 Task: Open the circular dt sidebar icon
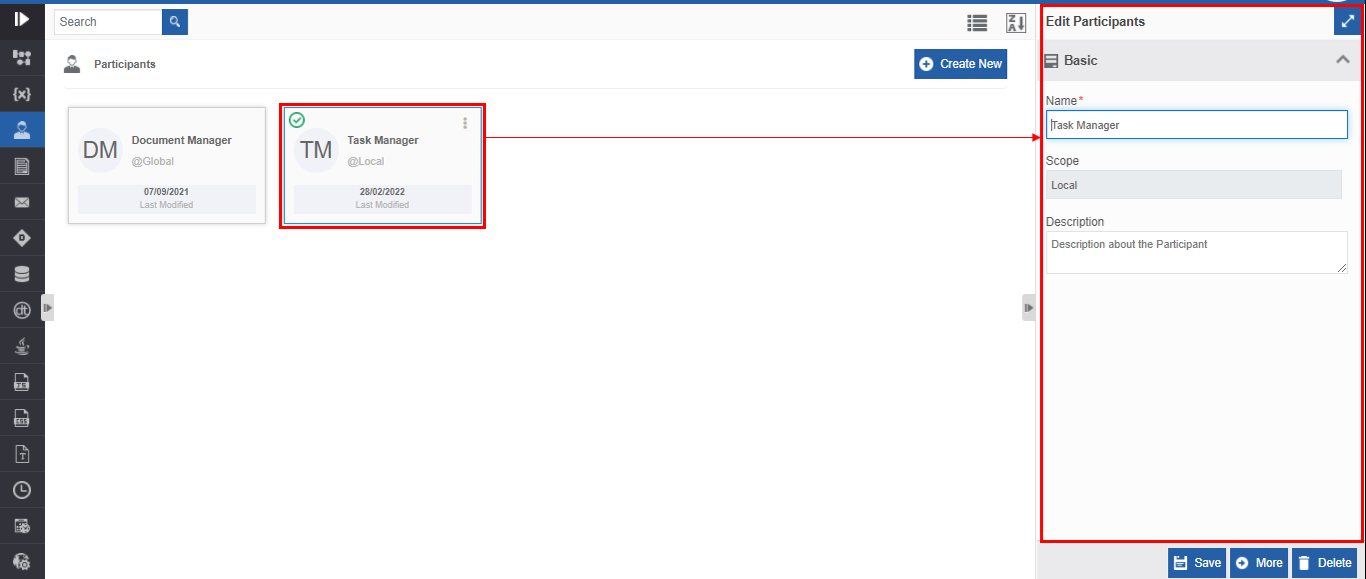click(x=22, y=310)
